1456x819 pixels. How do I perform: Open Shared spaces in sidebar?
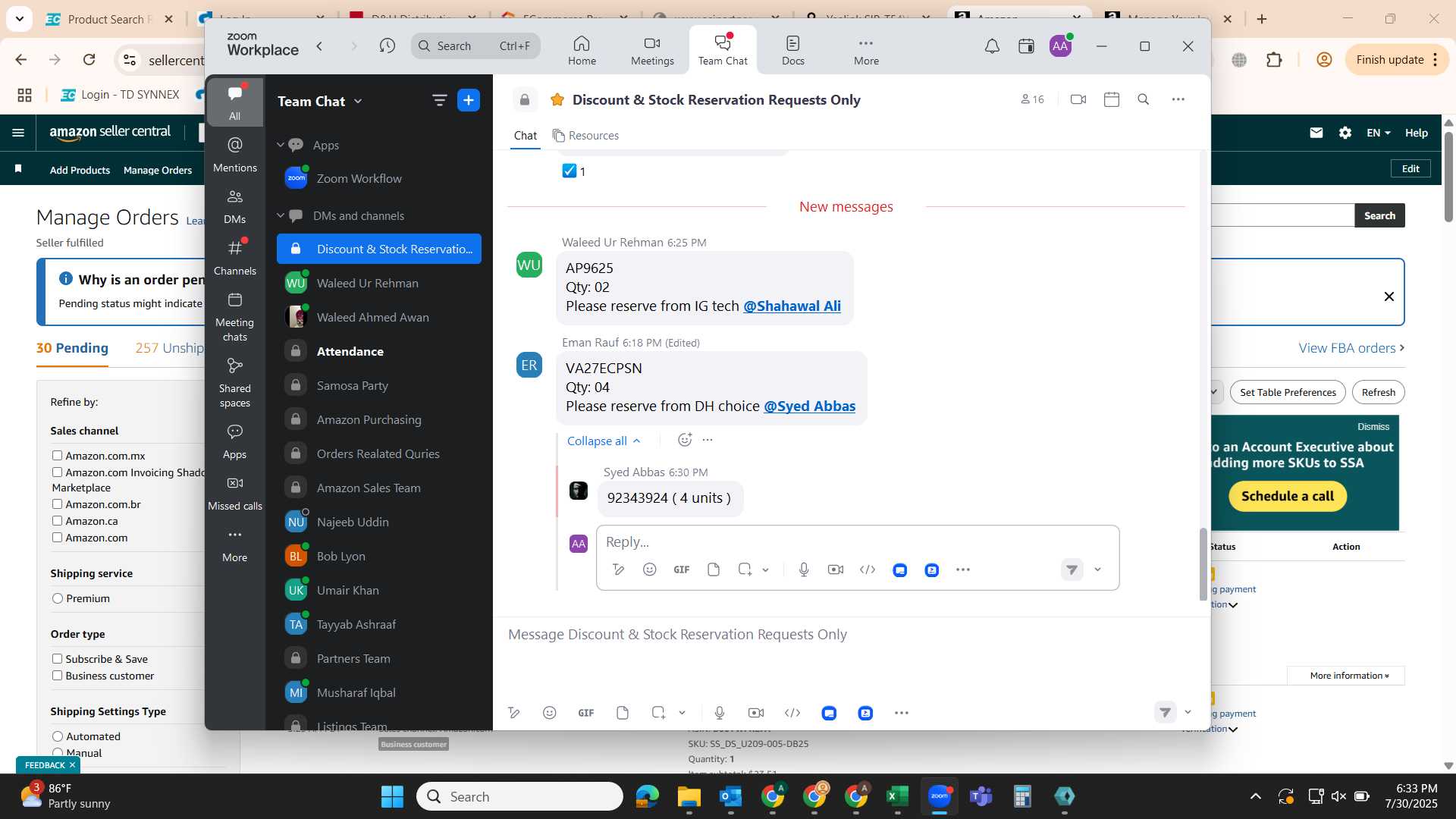[x=235, y=383]
